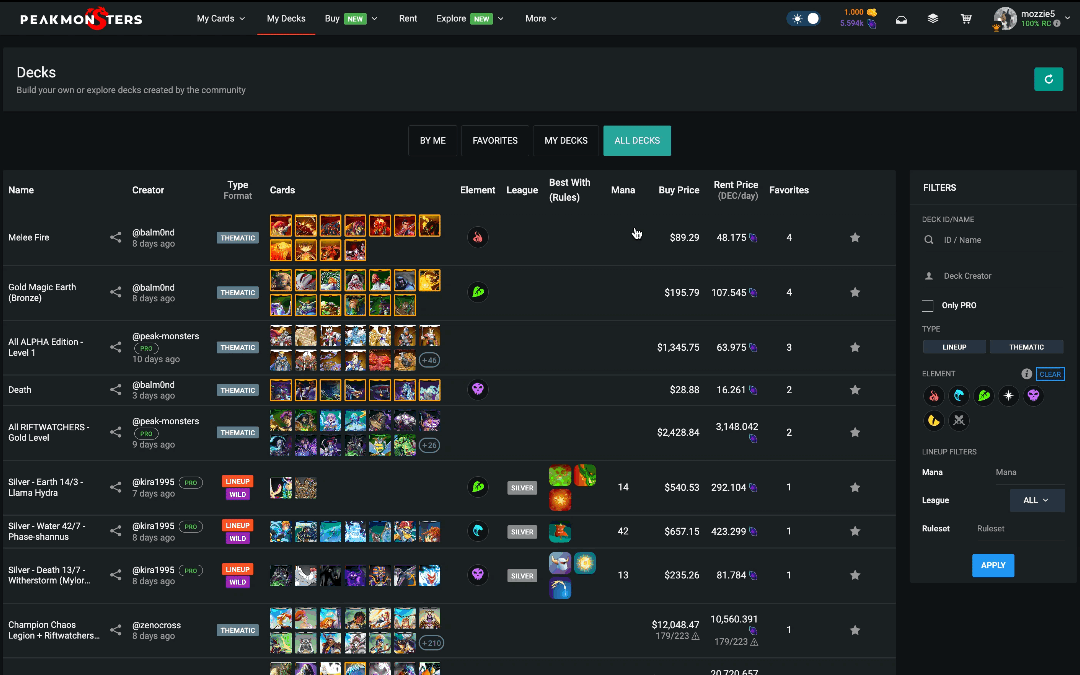This screenshot has width=1080, height=675.
Task: Filter by Life element icon
Action: tap(1008, 396)
